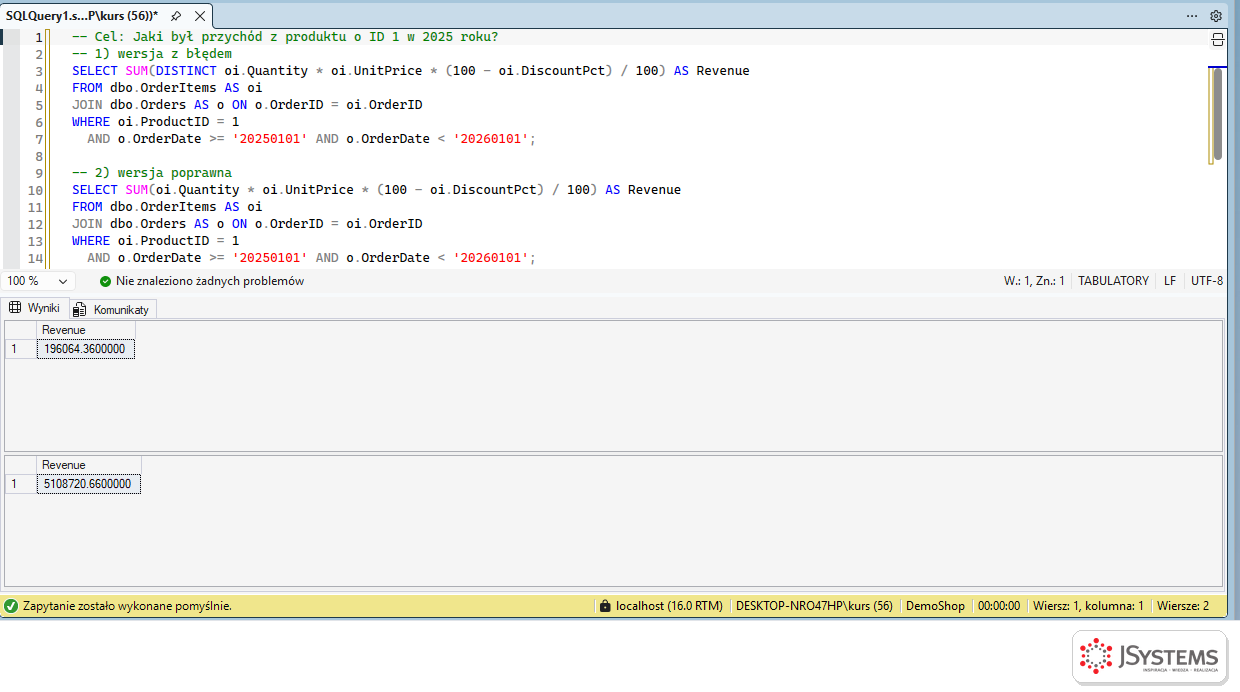Viewport: 1240px width, 692px height.
Task: Click the 'Wiersze: 2' row count status
Action: [1183, 606]
